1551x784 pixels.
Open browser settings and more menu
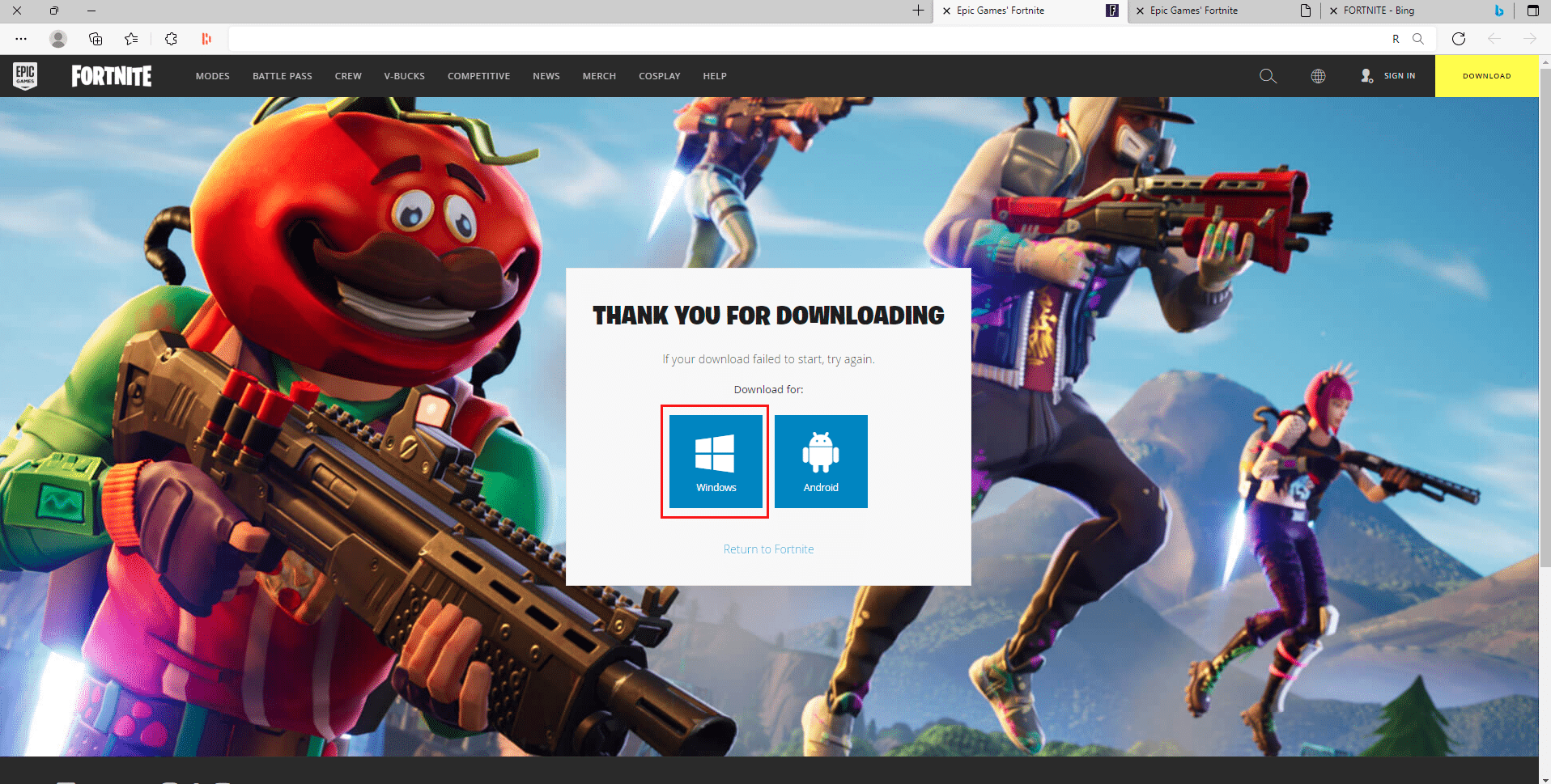21,39
